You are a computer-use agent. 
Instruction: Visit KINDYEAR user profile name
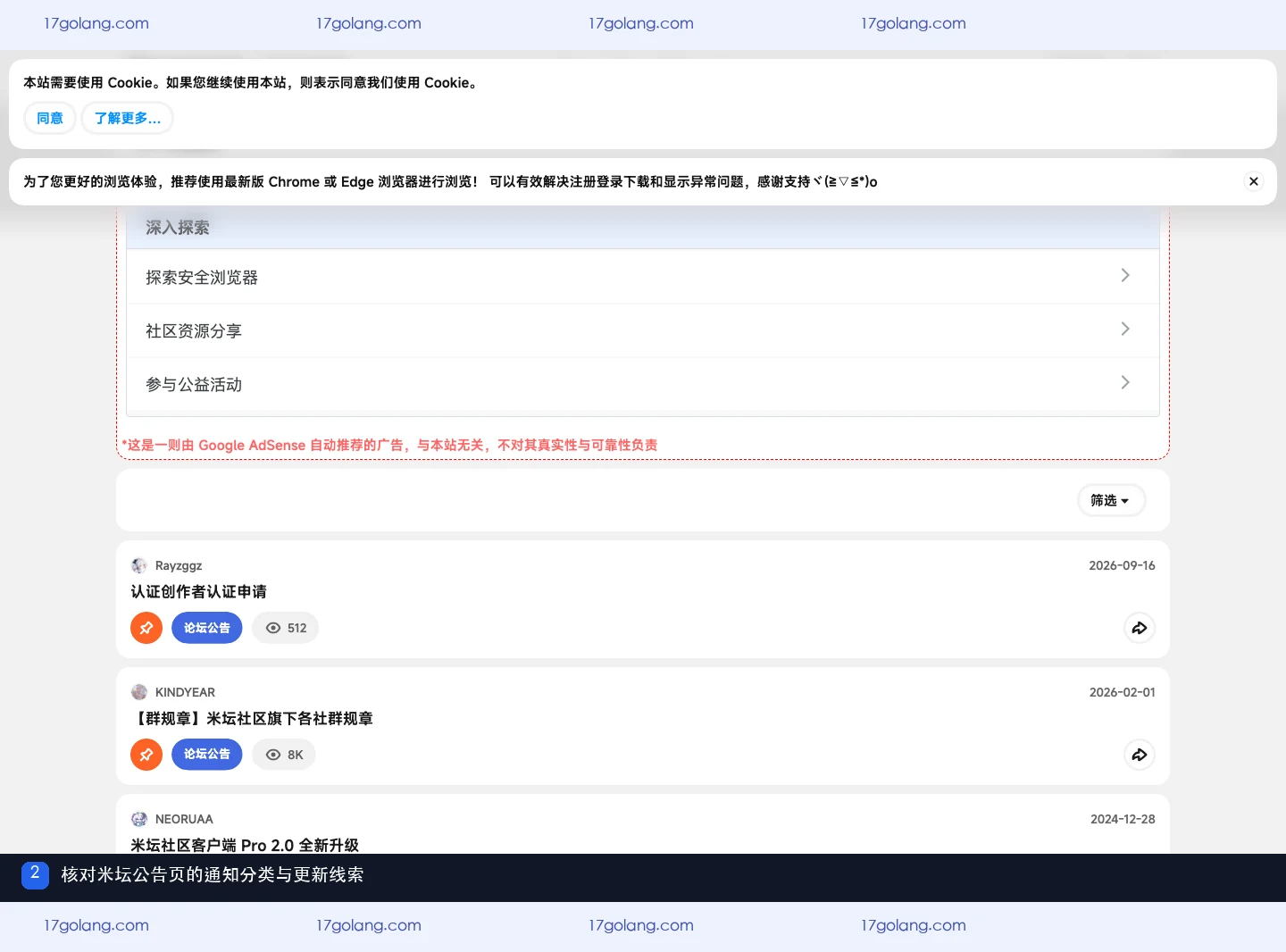(x=185, y=692)
